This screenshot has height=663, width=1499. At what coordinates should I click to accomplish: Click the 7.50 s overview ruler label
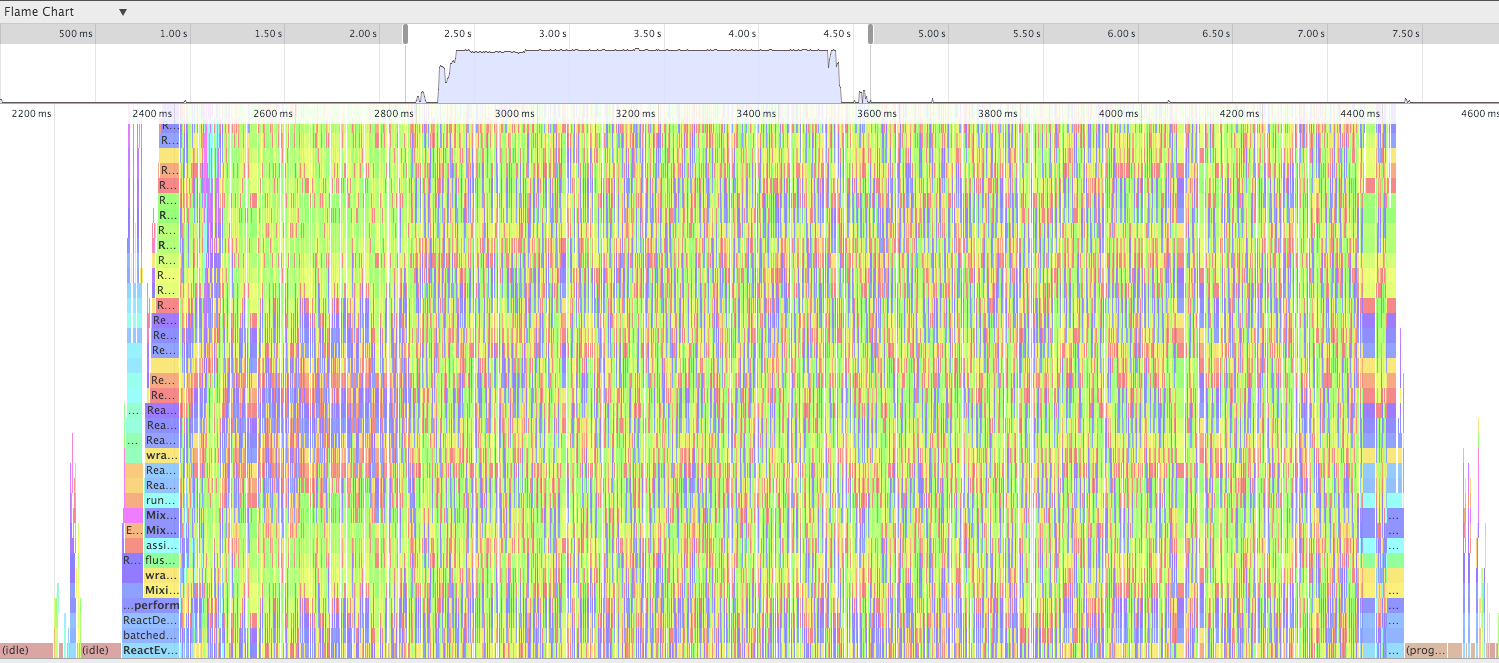pos(1405,34)
